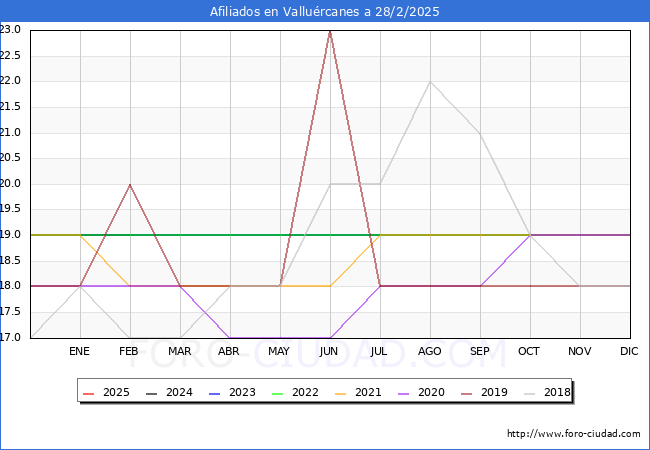Click the MAR month axis label
The height and width of the screenshot is (450, 650).
(x=179, y=351)
